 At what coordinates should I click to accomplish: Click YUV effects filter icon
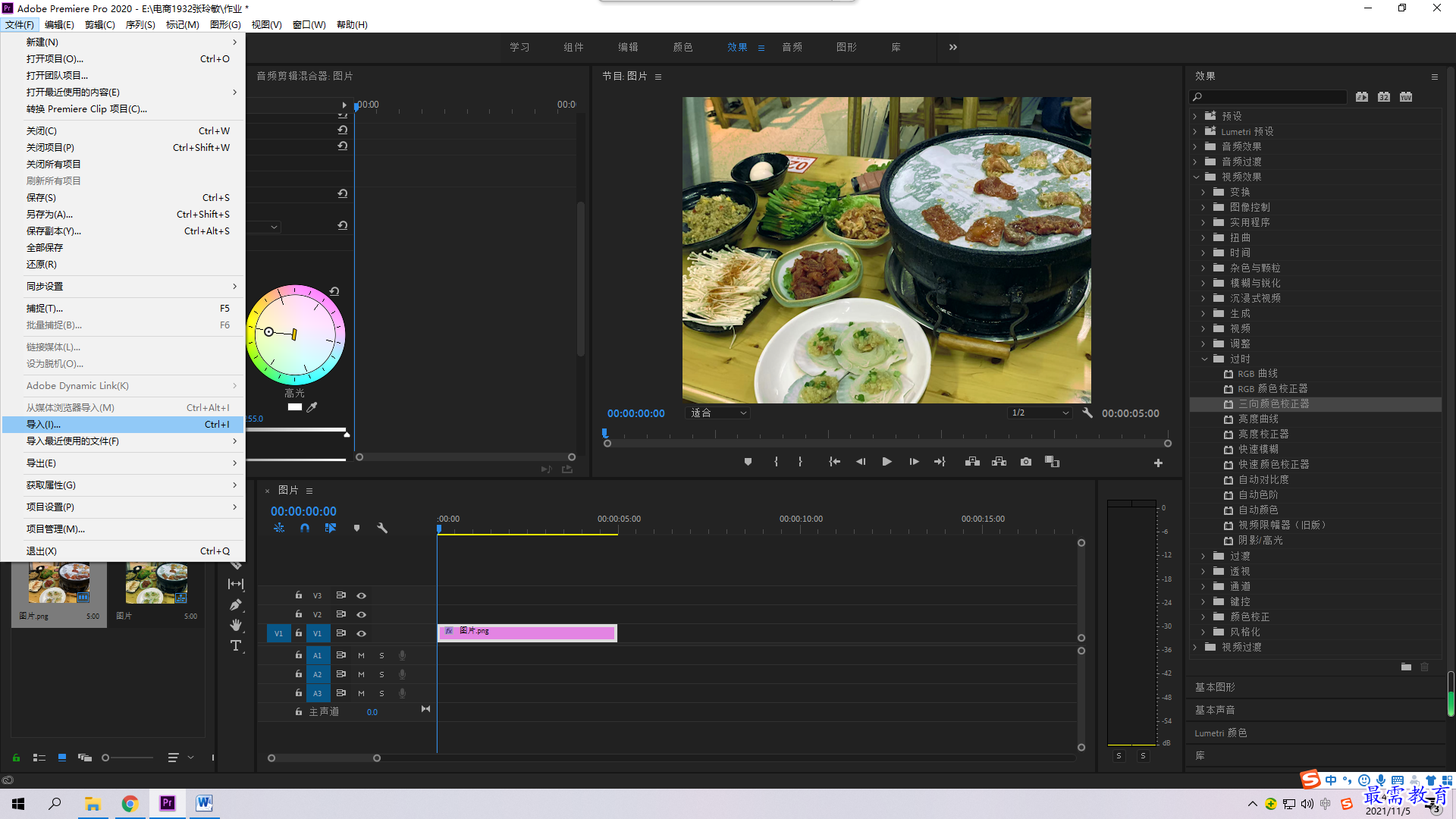[1406, 97]
